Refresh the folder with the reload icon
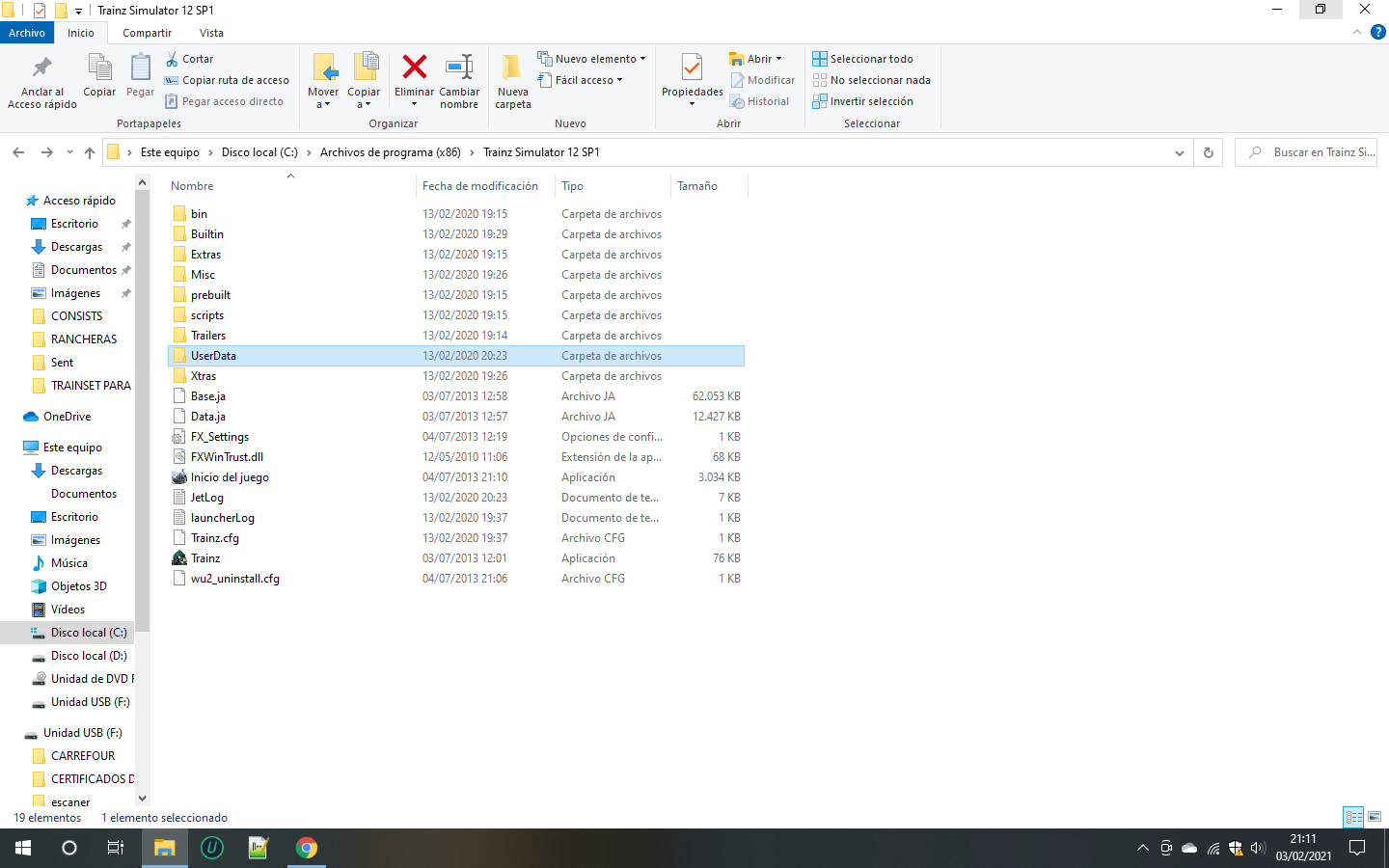 (1208, 152)
